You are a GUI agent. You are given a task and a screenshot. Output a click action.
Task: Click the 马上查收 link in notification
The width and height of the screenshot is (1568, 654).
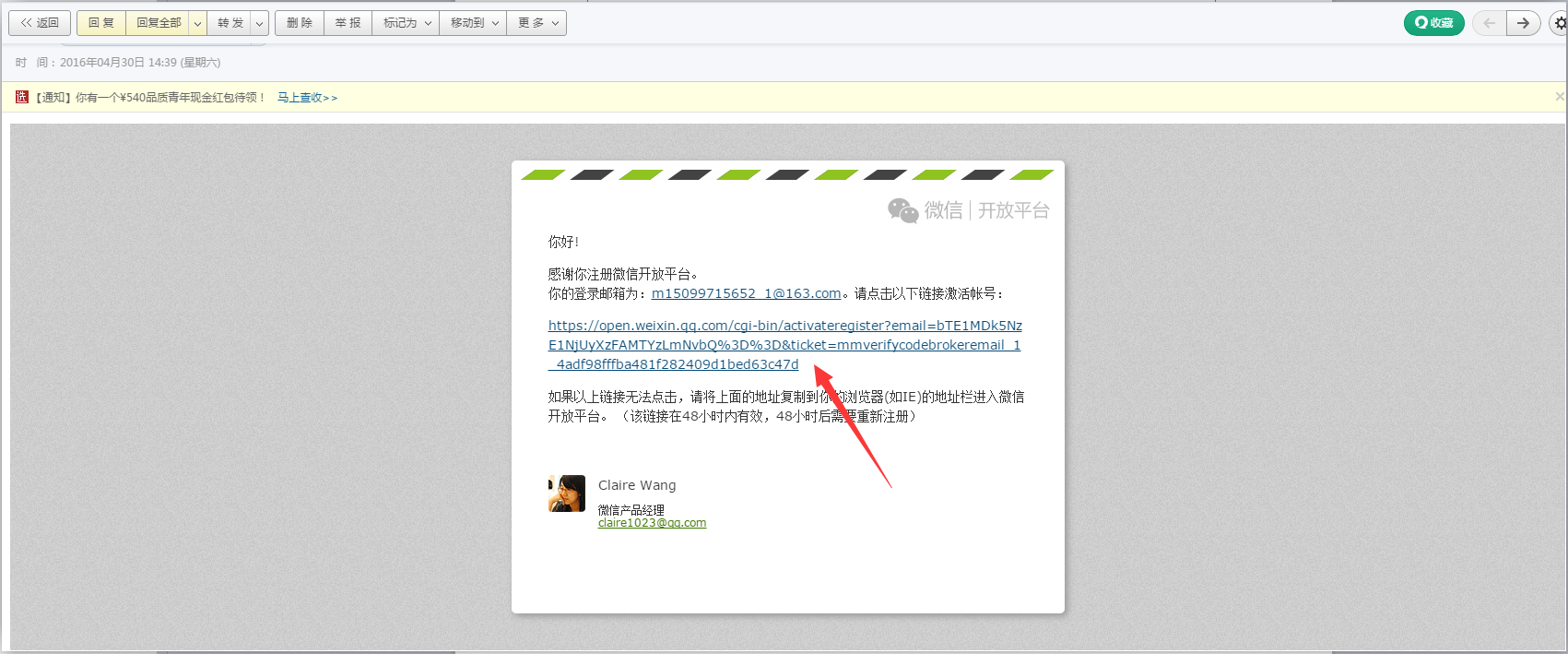(307, 98)
